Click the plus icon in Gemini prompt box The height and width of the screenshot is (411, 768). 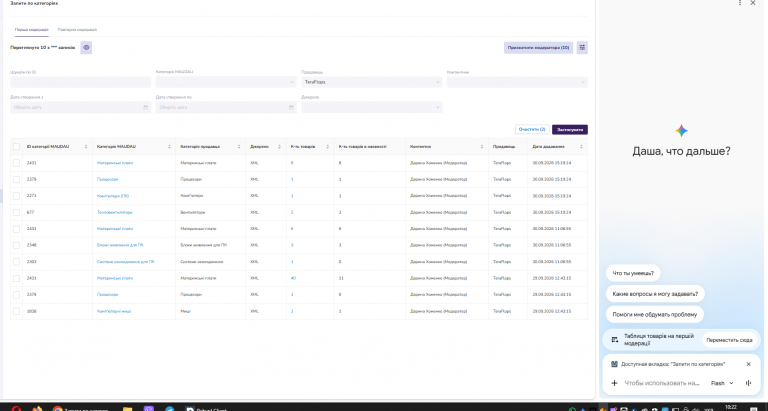click(x=614, y=383)
